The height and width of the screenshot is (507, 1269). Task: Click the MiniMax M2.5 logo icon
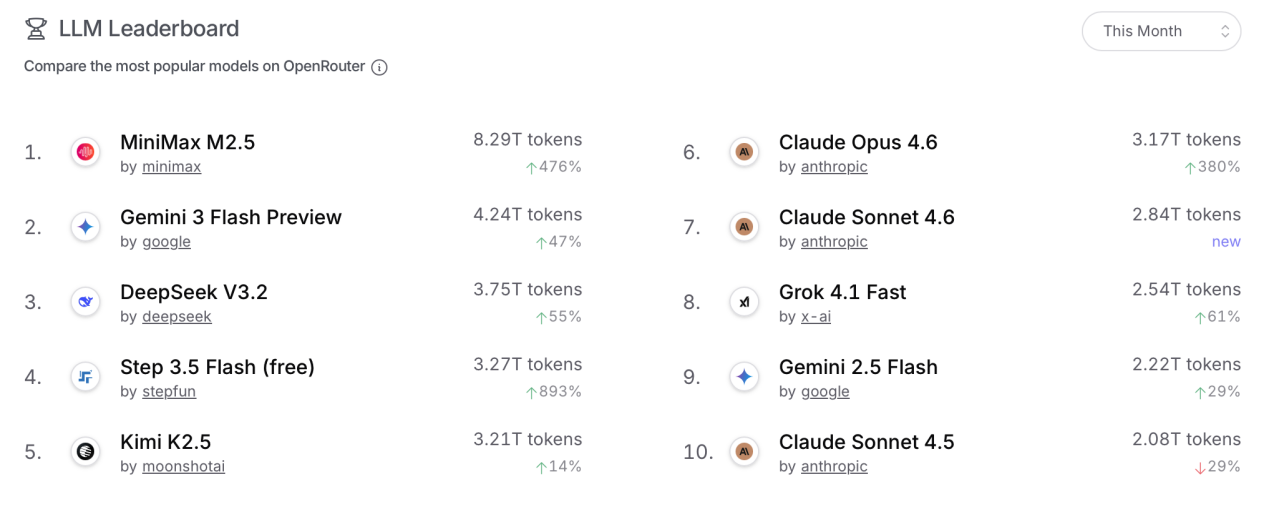tap(85, 152)
